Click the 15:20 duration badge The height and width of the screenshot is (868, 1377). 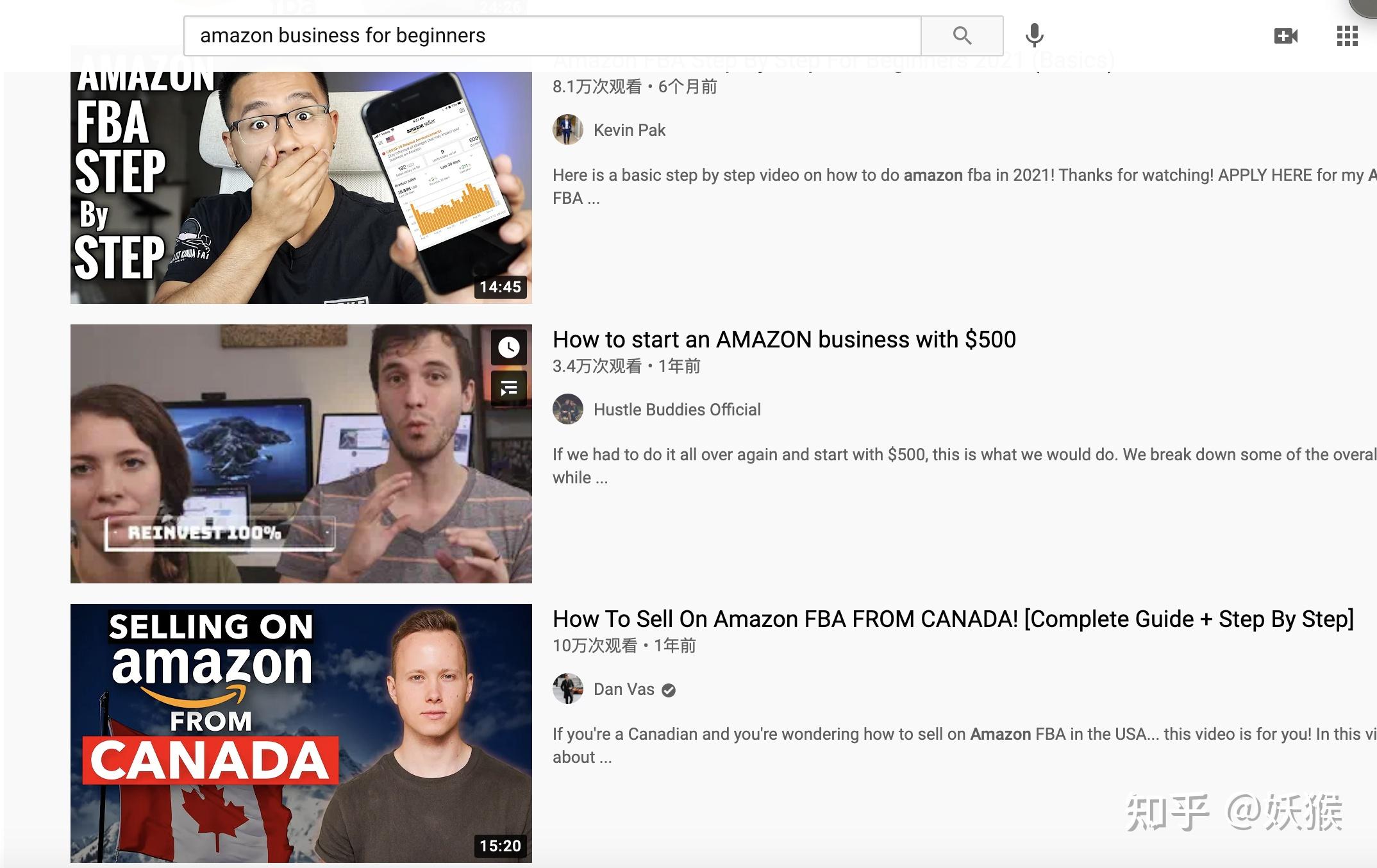501,846
